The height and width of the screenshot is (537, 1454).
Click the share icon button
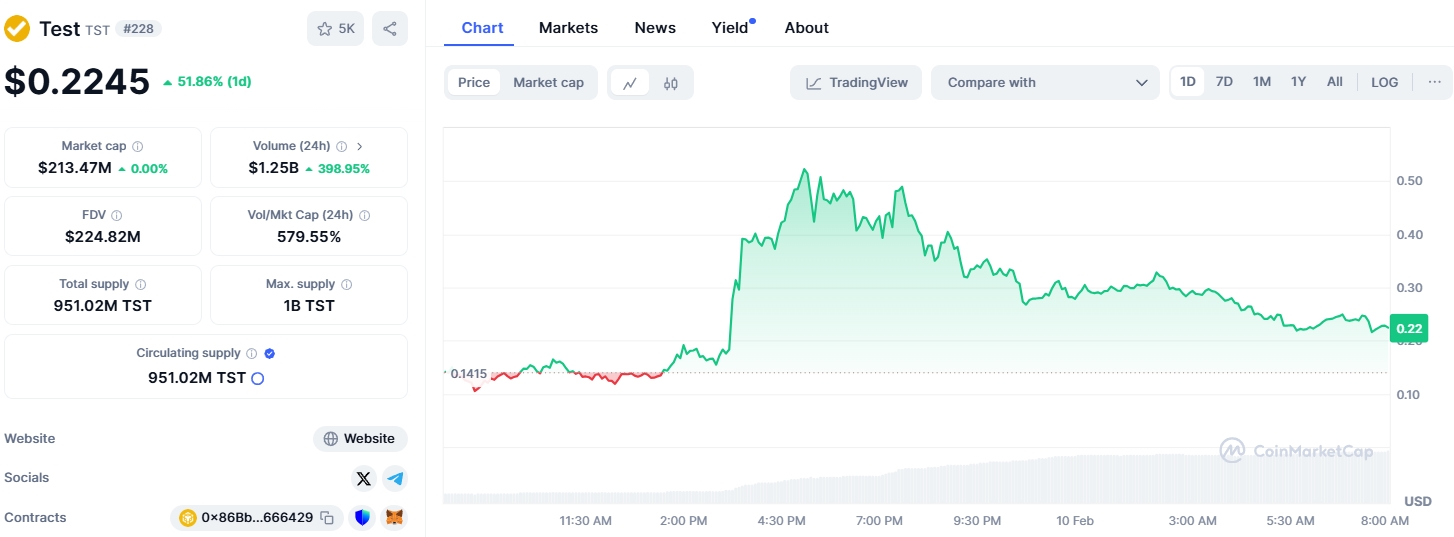click(390, 29)
